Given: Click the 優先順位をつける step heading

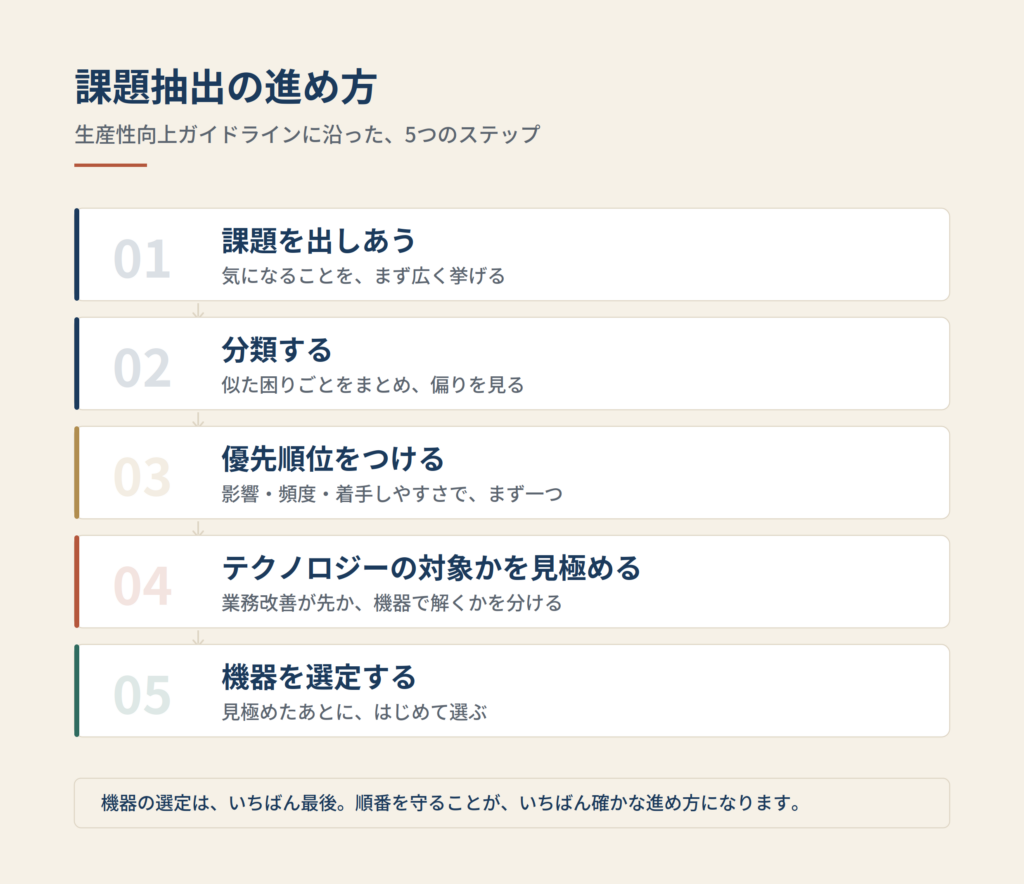Looking at the screenshot, I should click(333, 458).
